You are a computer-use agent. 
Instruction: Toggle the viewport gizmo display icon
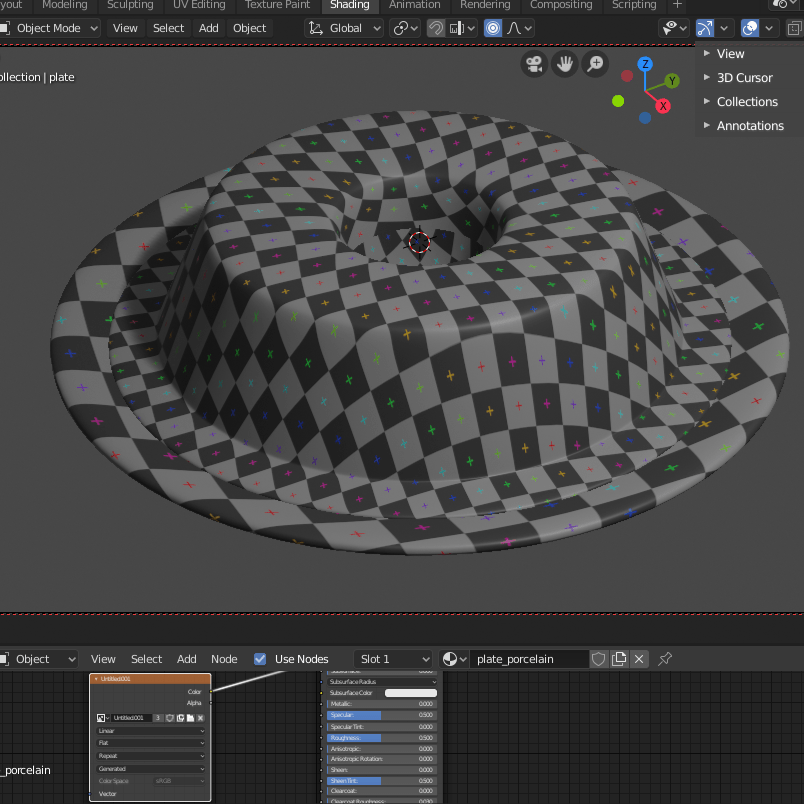[x=706, y=28]
